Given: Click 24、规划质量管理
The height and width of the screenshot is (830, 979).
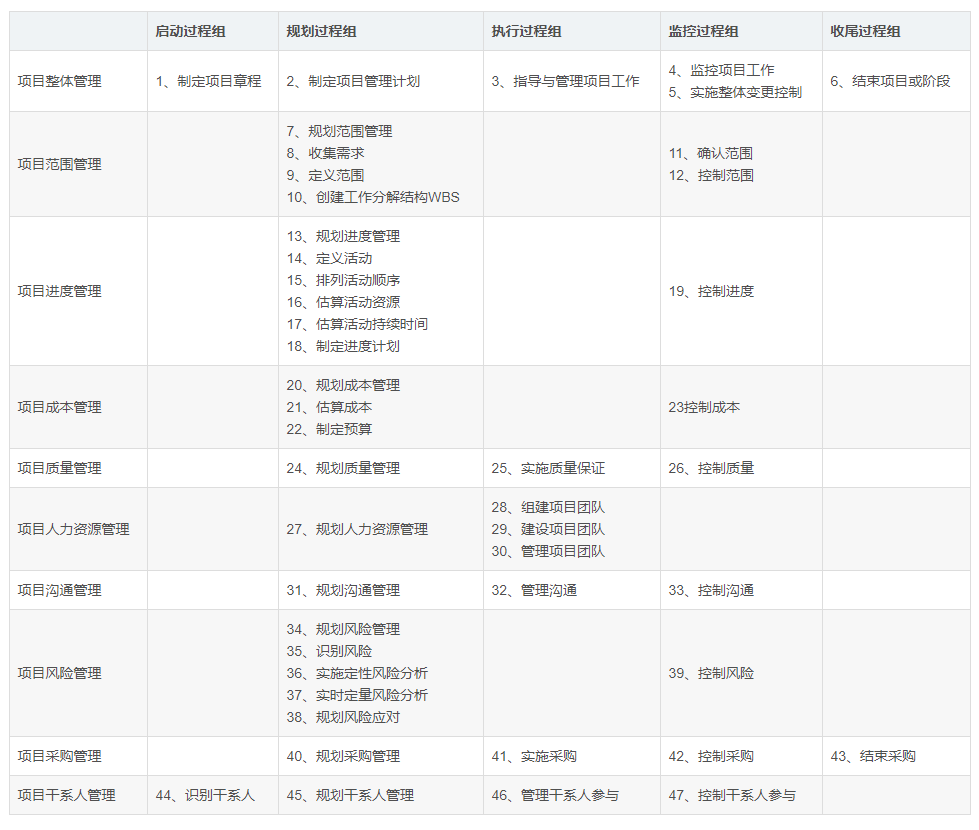Looking at the screenshot, I should (x=343, y=468).
